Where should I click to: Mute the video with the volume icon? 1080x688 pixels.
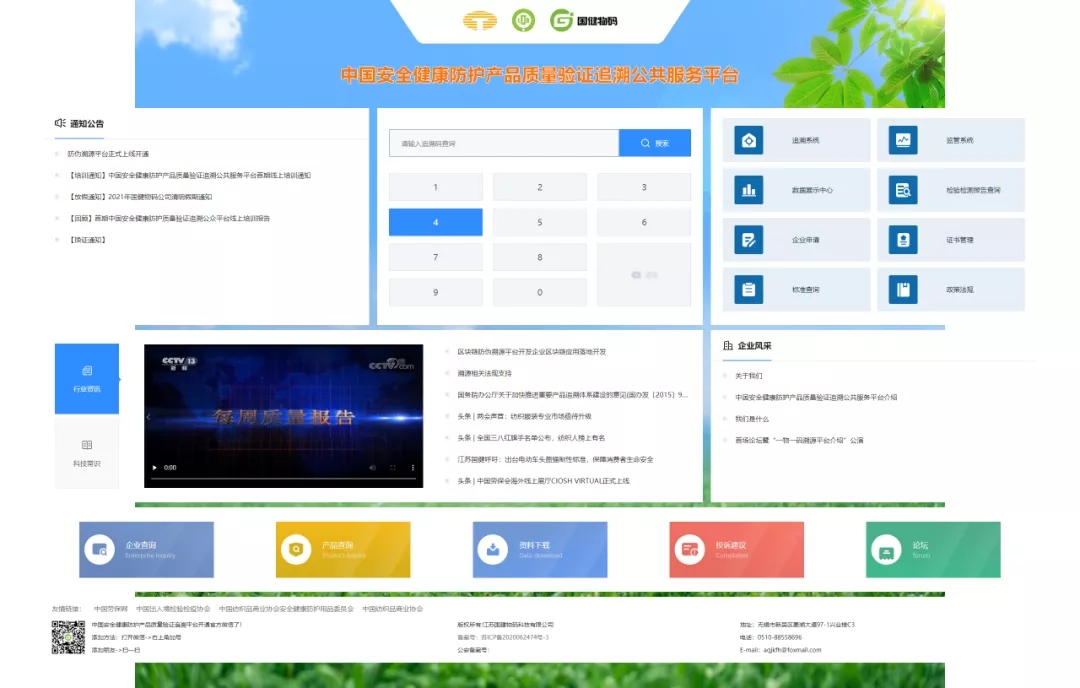pos(372,468)
